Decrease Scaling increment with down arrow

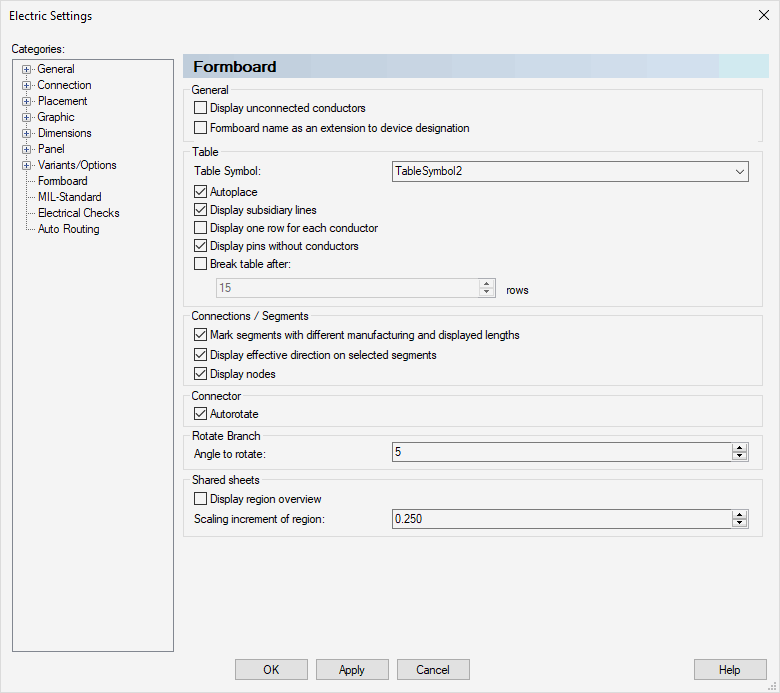tap(740, 523)
